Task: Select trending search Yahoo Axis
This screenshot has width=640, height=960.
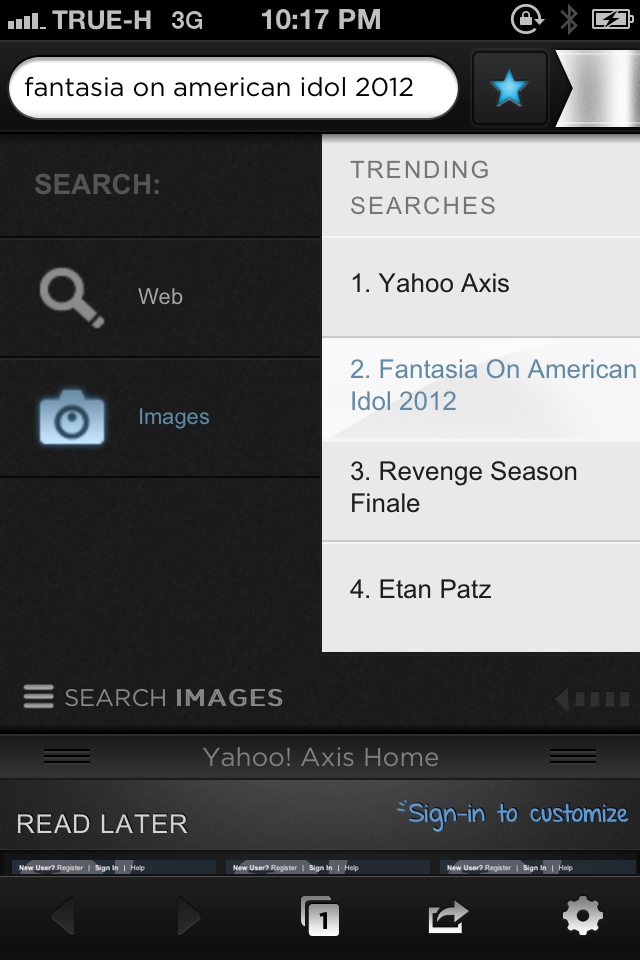Action: pos(481,287)
